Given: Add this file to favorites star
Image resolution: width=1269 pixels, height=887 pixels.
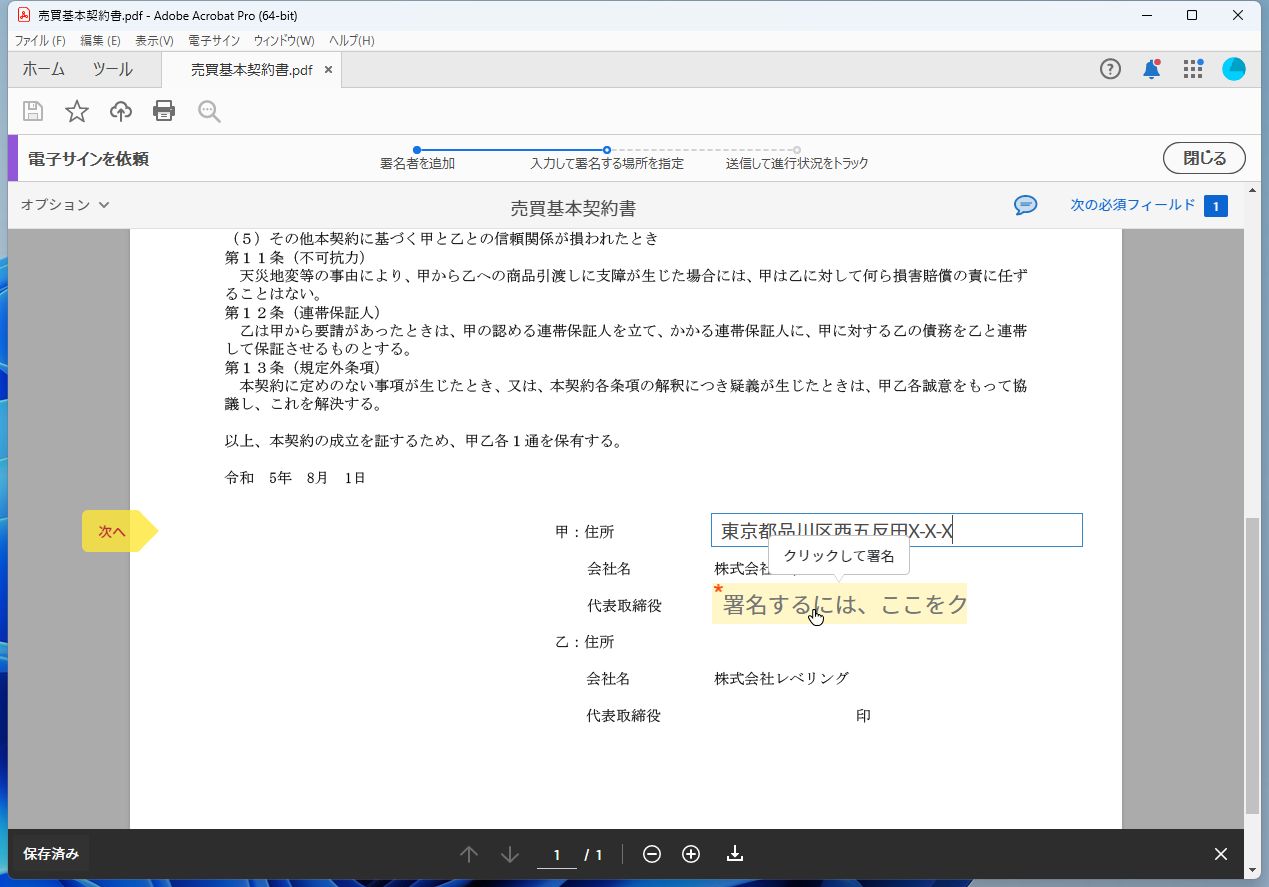Looking at the screenshot, I should 76,111.
